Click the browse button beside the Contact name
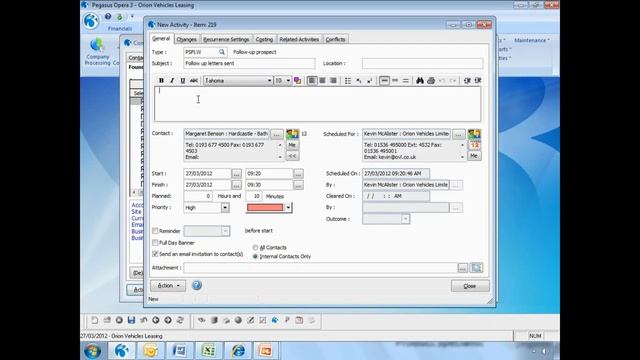The height and width of the screenshot is (360, 640). 277,134
